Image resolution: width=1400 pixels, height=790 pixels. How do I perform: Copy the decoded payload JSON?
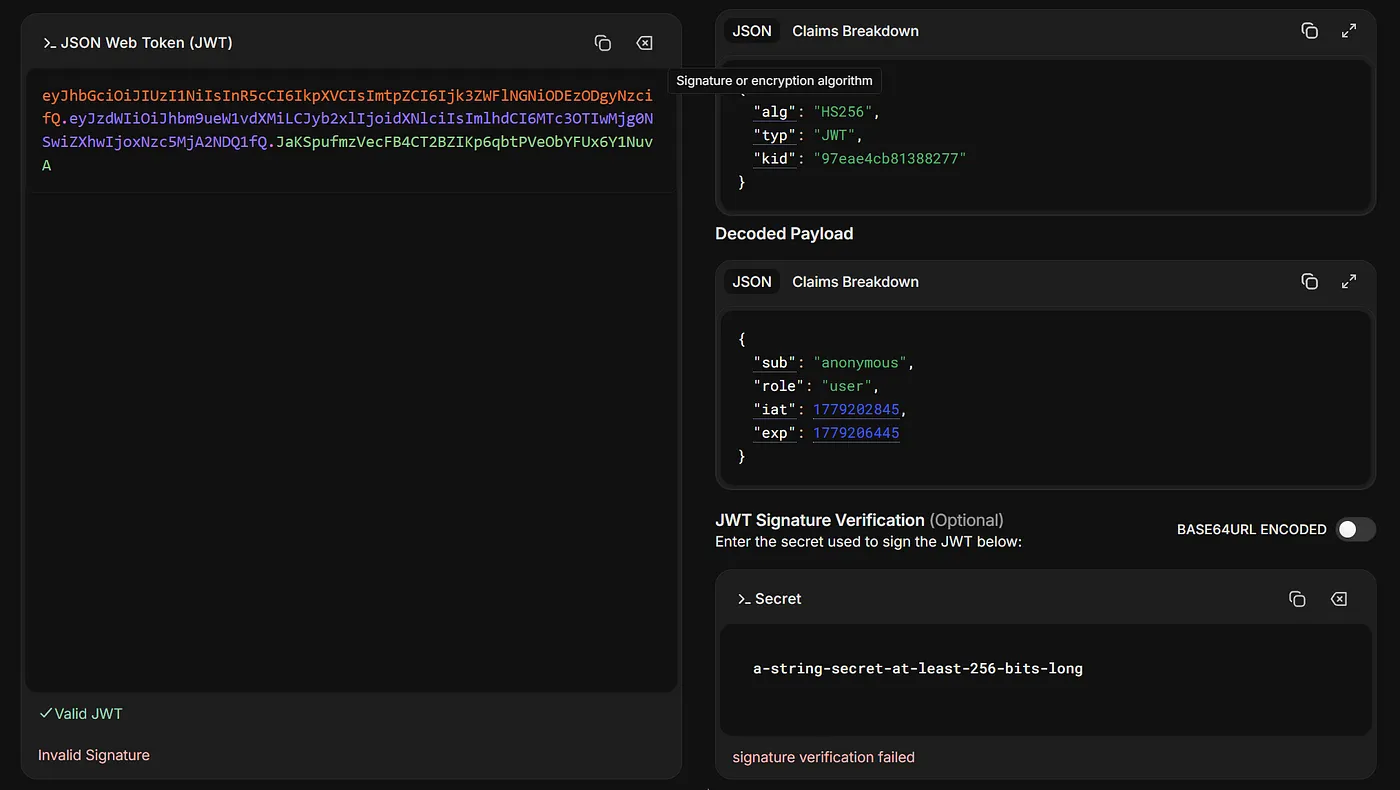tap(1309, 282)
